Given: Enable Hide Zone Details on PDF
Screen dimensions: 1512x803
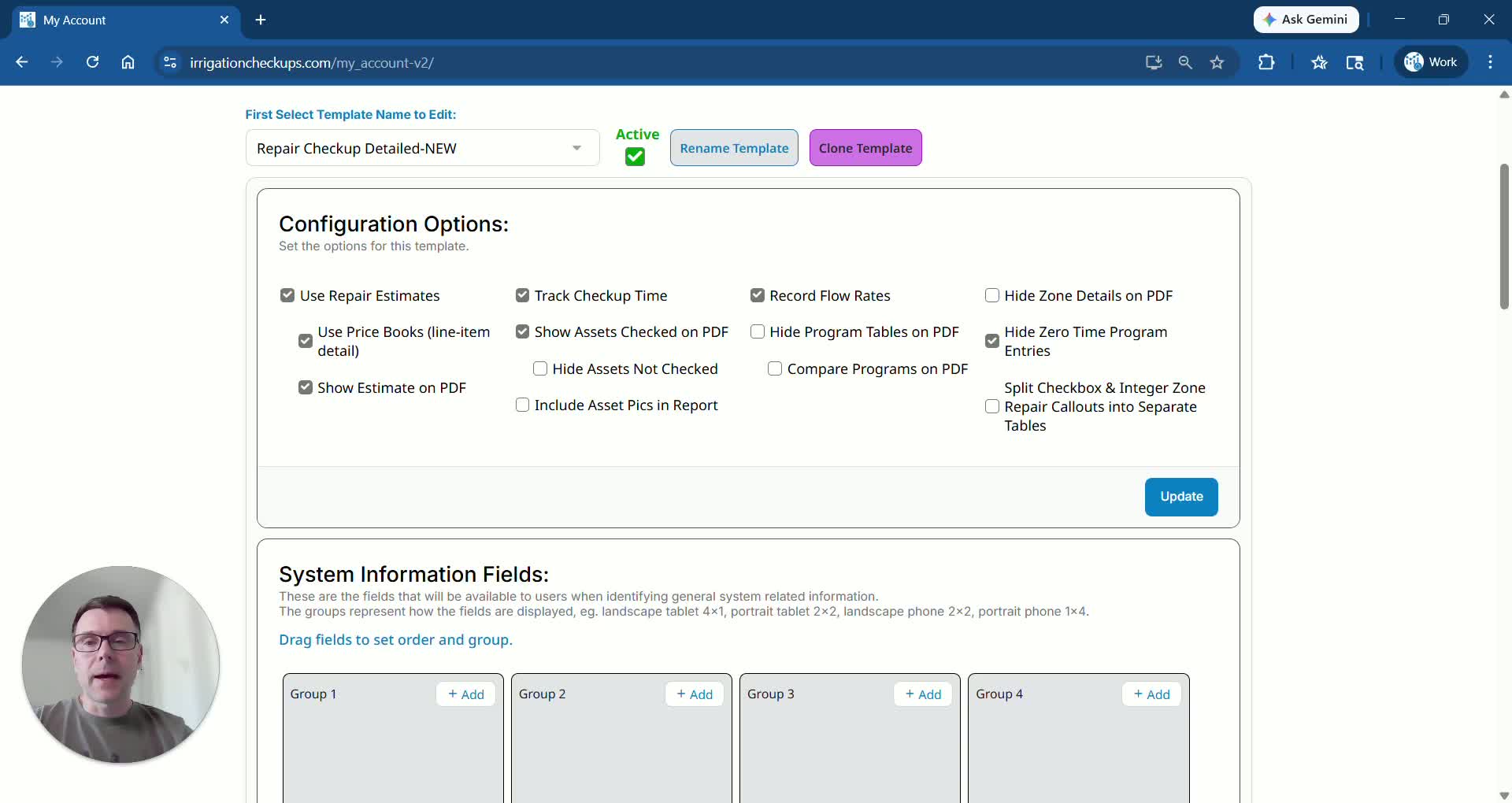Looking at the screenshot, I should click(992, 295).
